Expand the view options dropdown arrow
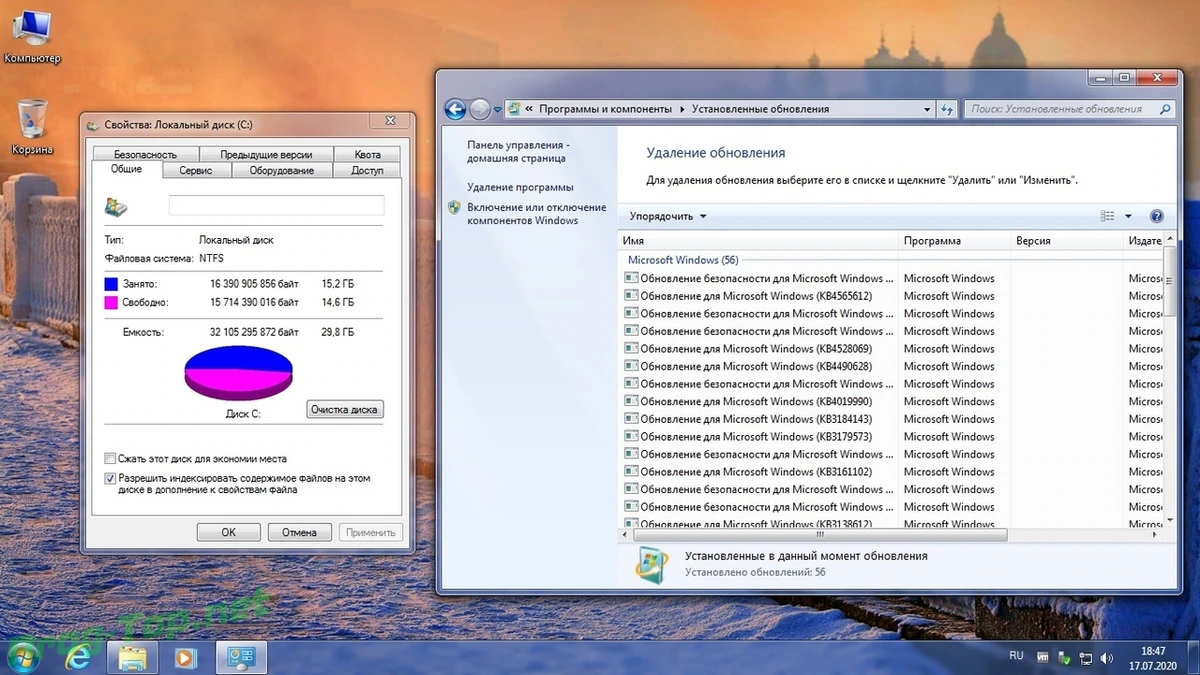Screen dimensions: 1200x675 pyautogui.click(x=1128, y=216)
